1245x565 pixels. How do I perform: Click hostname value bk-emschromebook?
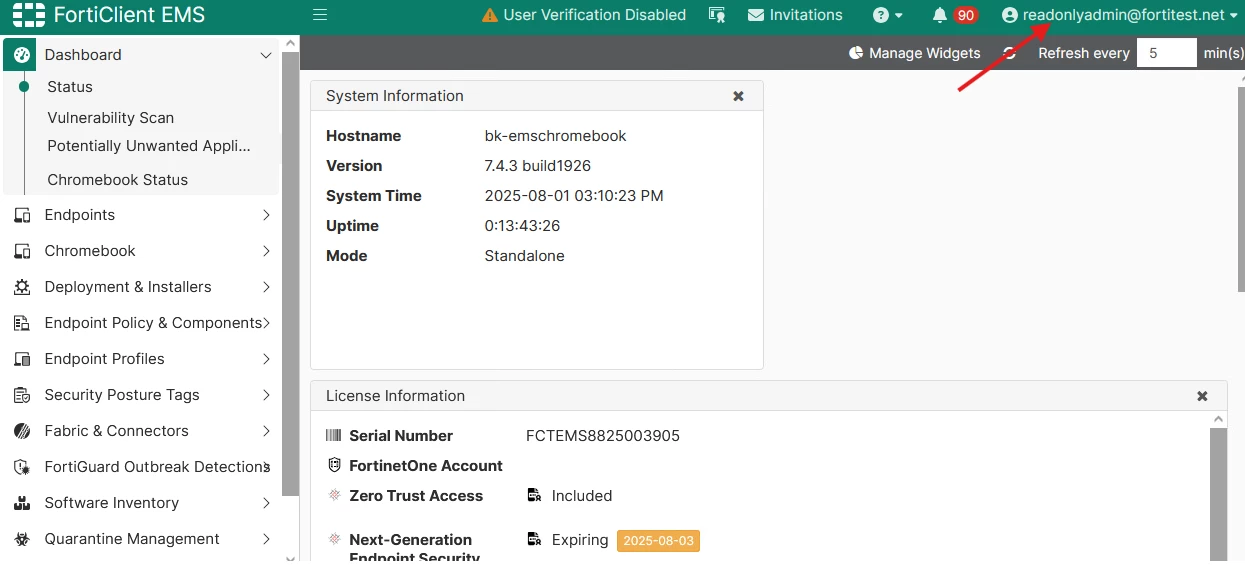556,136
